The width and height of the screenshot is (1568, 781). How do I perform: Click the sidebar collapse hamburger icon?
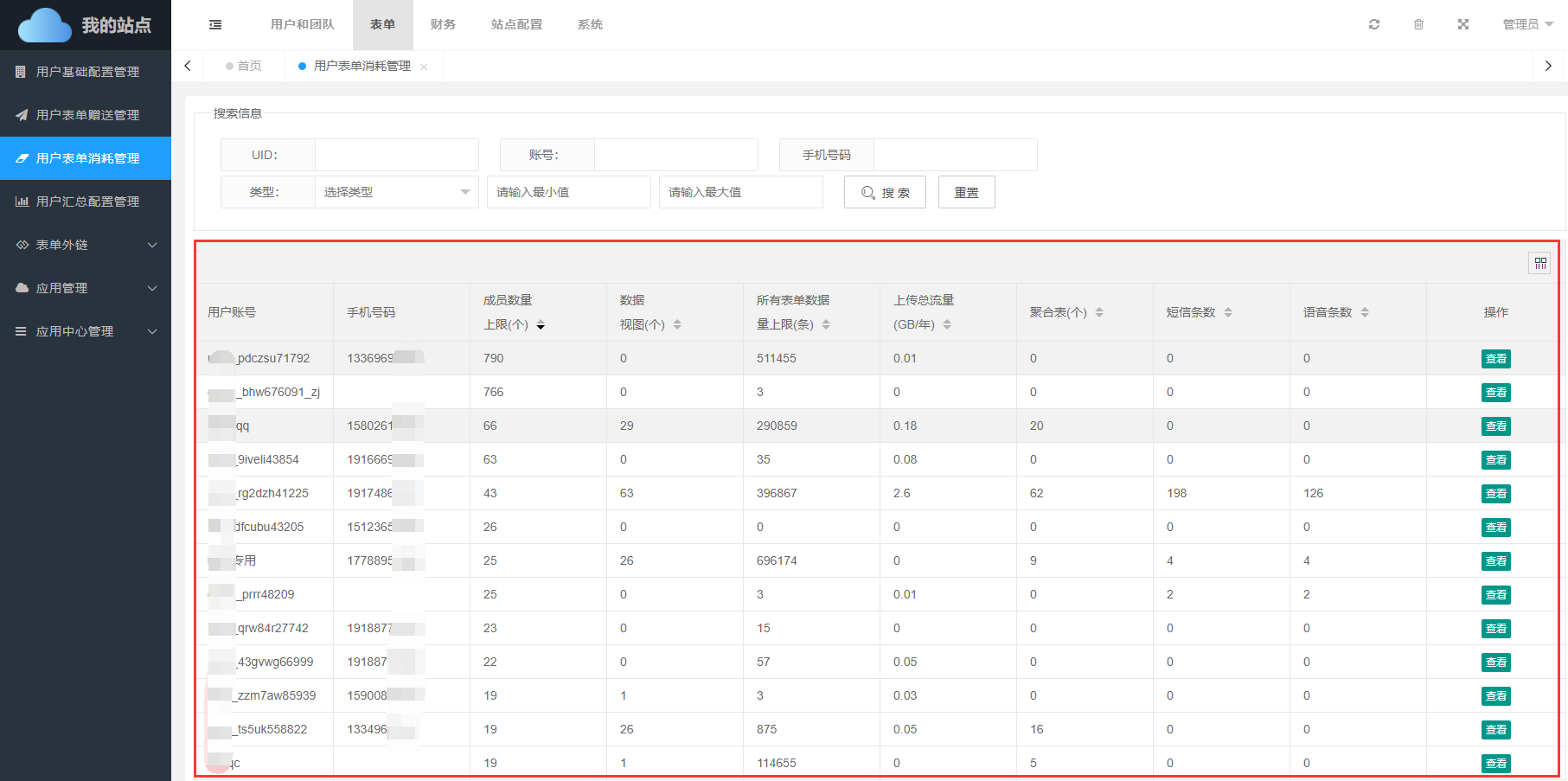click(x=215, y=25)
